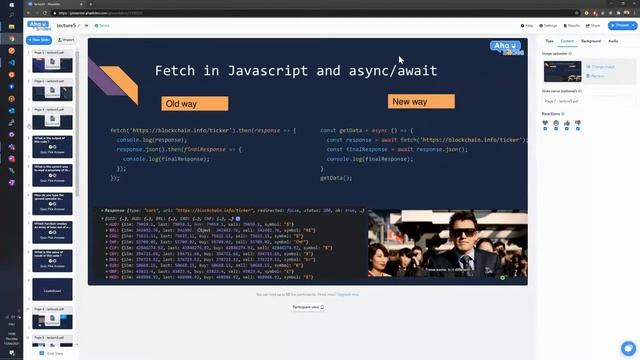
Task: Click the Import button
Action: coord(66,40)
